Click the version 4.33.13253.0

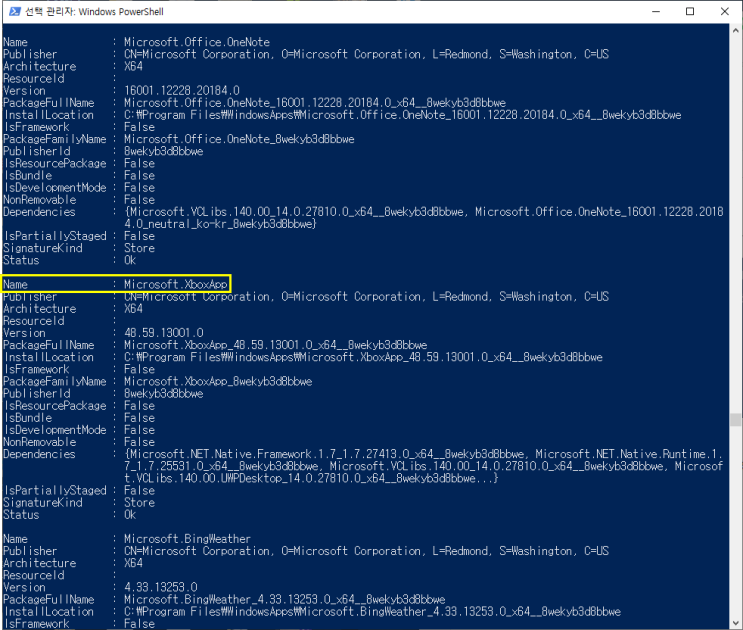point(161,587)
